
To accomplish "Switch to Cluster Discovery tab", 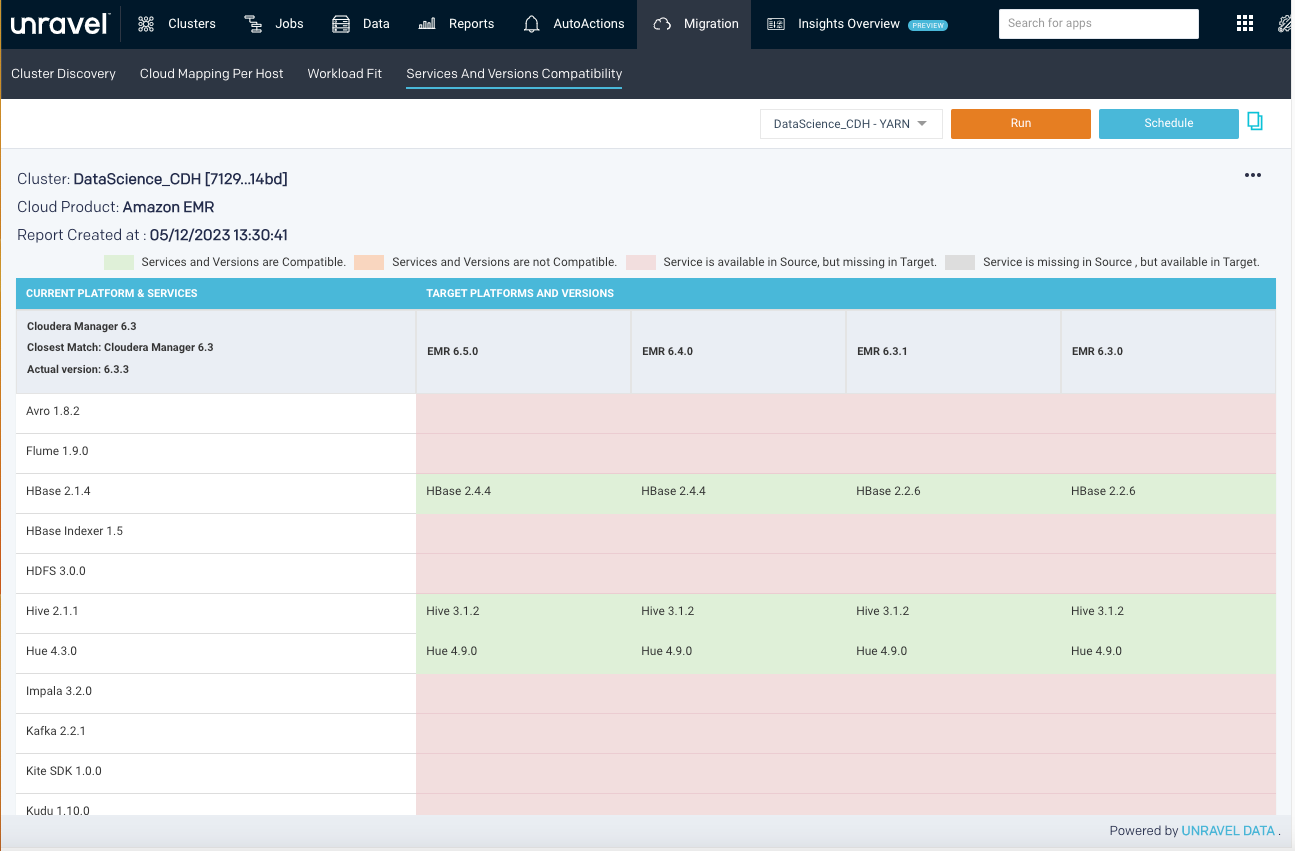I will click(x=63, y=74).
